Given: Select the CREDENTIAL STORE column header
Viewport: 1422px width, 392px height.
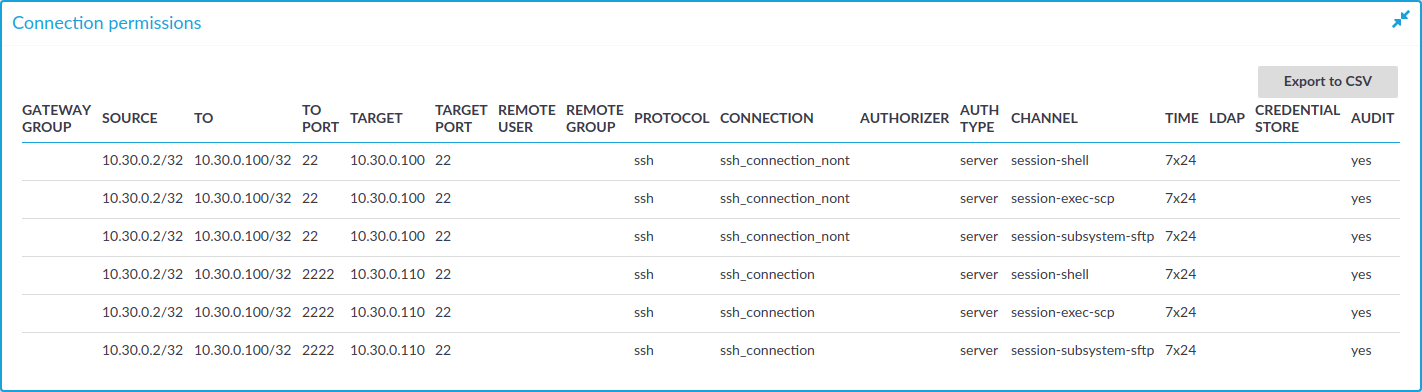Looking at the screenshot, I should [1298, 118].
